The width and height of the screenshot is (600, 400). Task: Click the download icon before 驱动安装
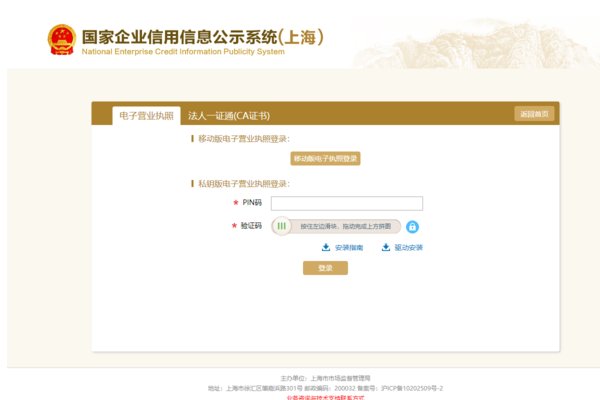coord(386,247)
